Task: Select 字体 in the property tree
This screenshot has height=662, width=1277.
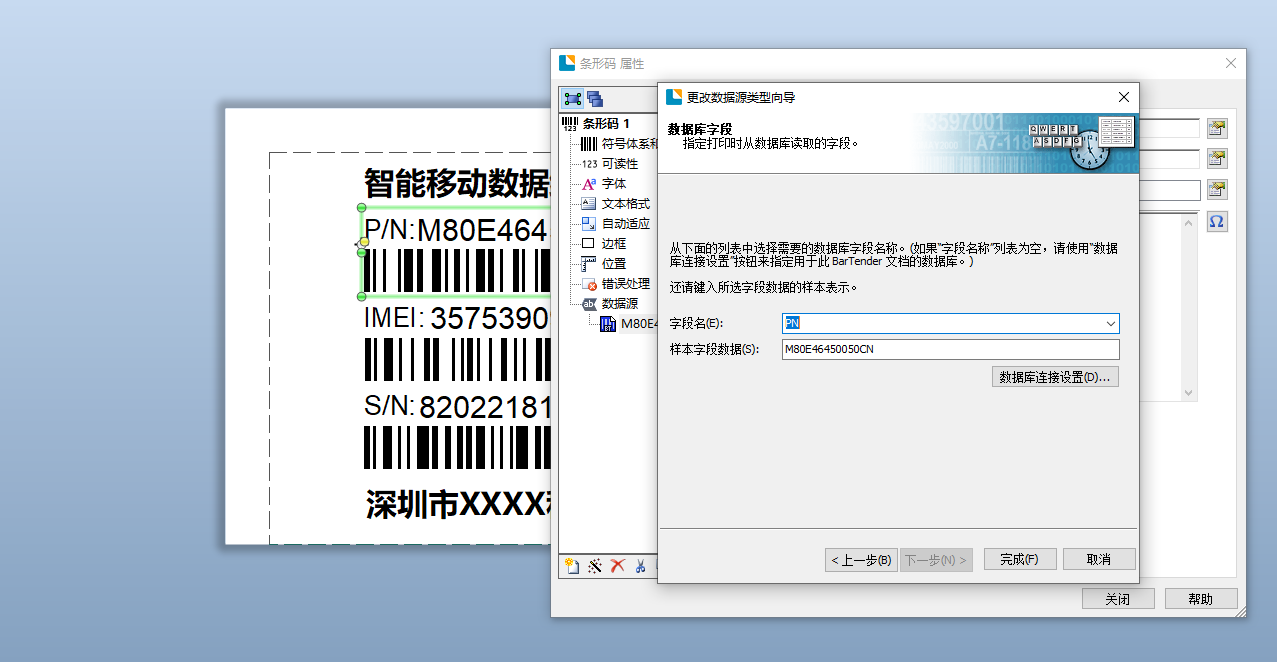Action: tap(613, 184)
